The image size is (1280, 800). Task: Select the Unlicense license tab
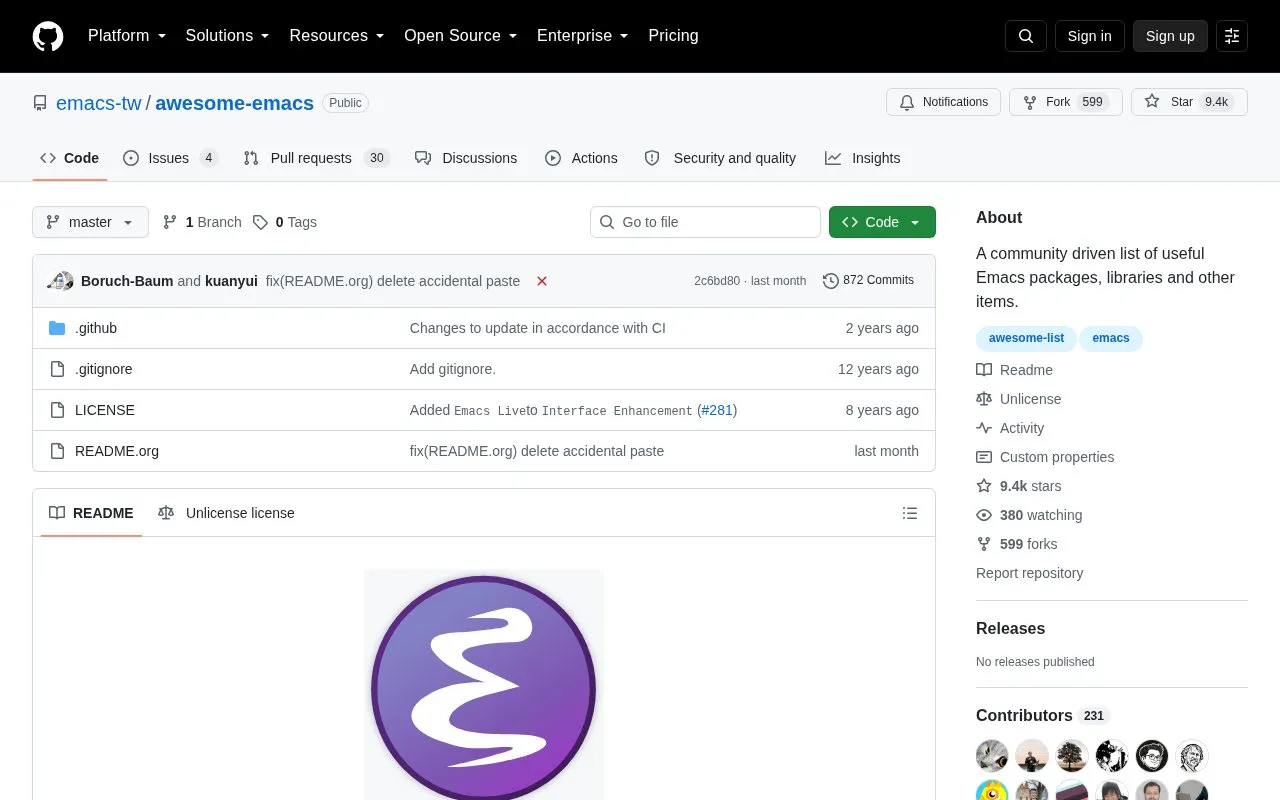(x=226, y=513)
